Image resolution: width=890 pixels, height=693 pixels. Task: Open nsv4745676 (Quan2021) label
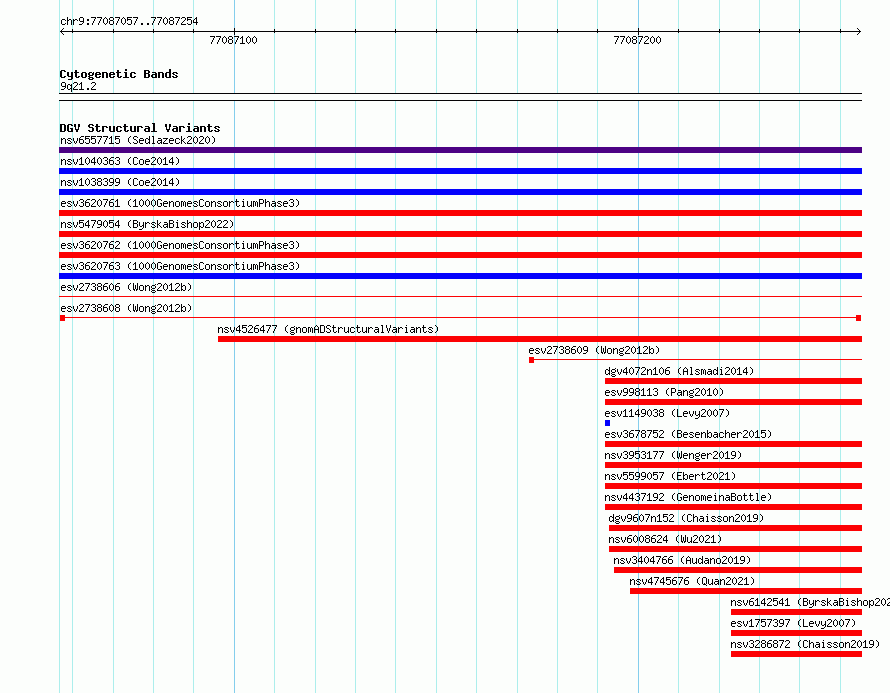692,581
